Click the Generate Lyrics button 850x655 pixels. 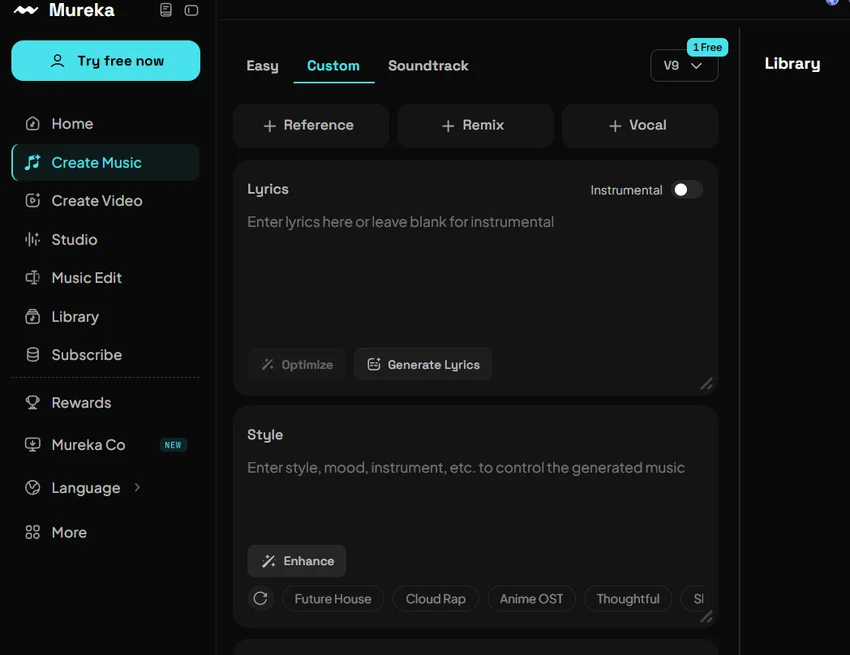[x=423, y=364]
